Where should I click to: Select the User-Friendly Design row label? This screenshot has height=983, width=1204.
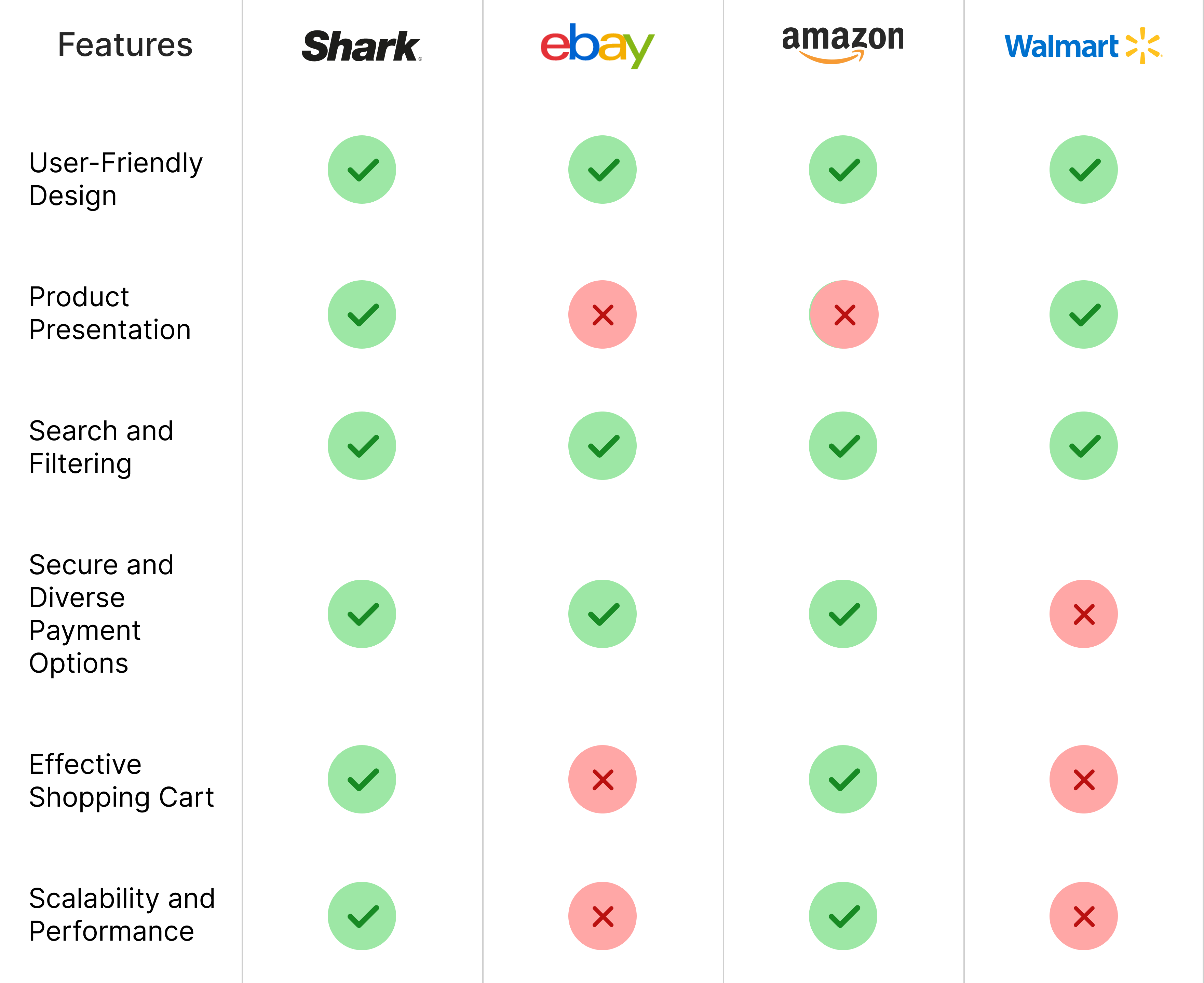coord(116,179)
